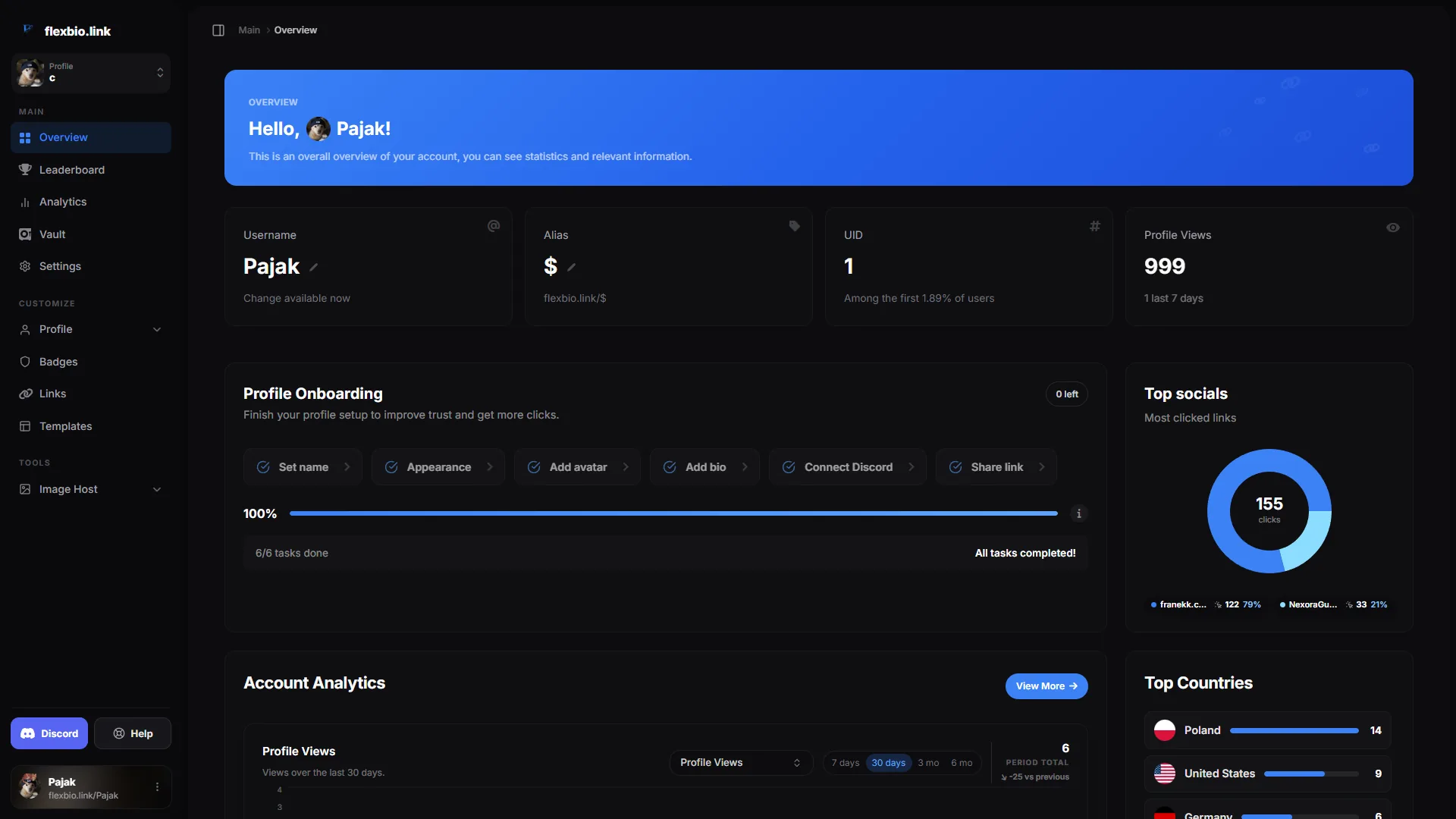Click Main in the breadcrumb
This screenshot has width=1456, height=819.
(249, 30)
